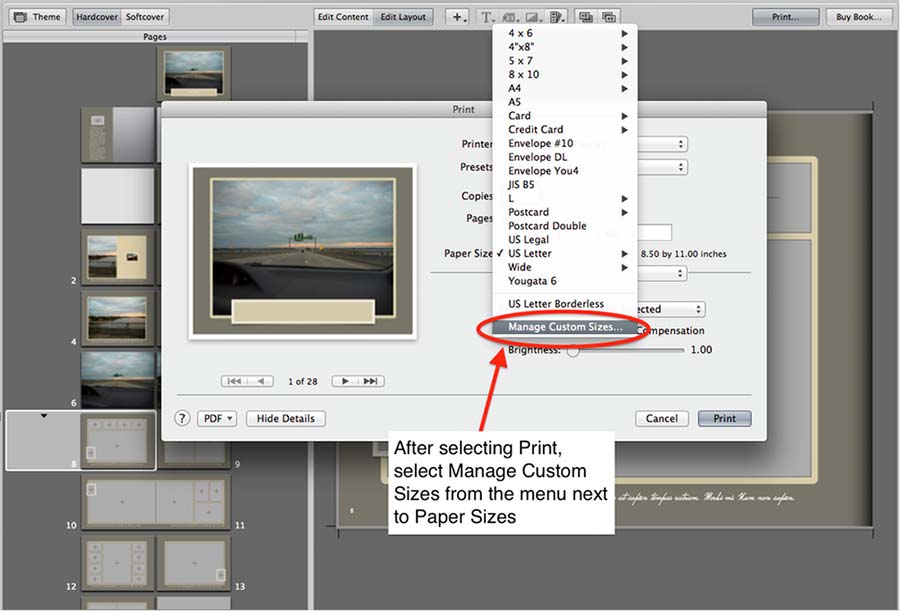Click the Theme icon button
The width and height of the screenshot is (900, 611).
click(37, 17)
